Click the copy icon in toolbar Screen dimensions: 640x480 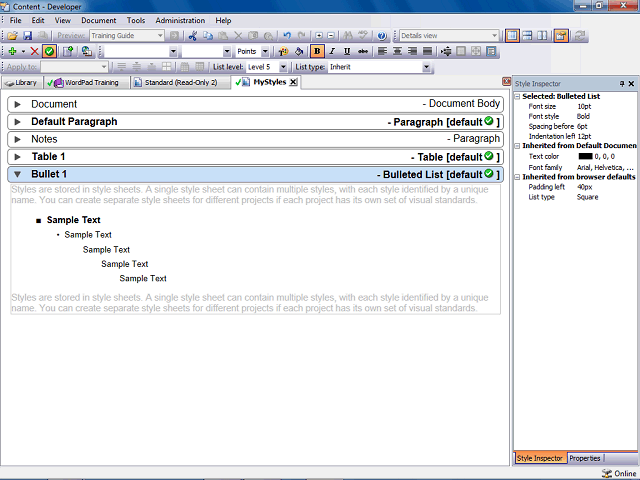(208, 36)
